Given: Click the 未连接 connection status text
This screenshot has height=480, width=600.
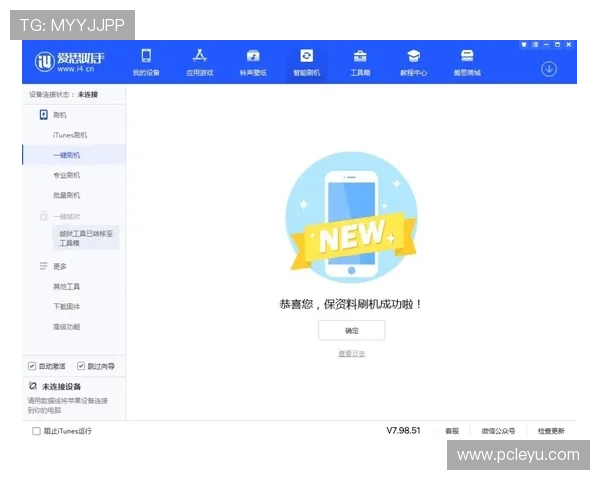Looking at the screenshot, I should point(88,95).
